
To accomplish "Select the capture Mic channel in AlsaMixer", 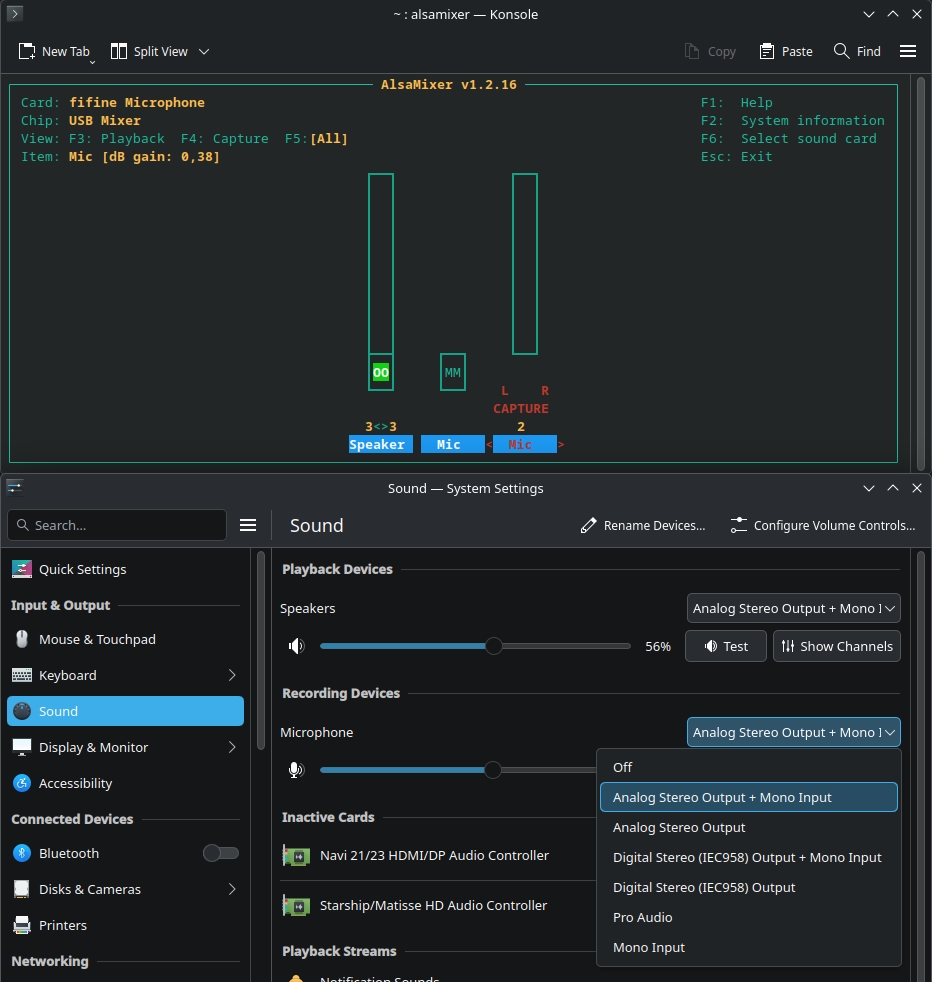I will click(x=524, y=444).
